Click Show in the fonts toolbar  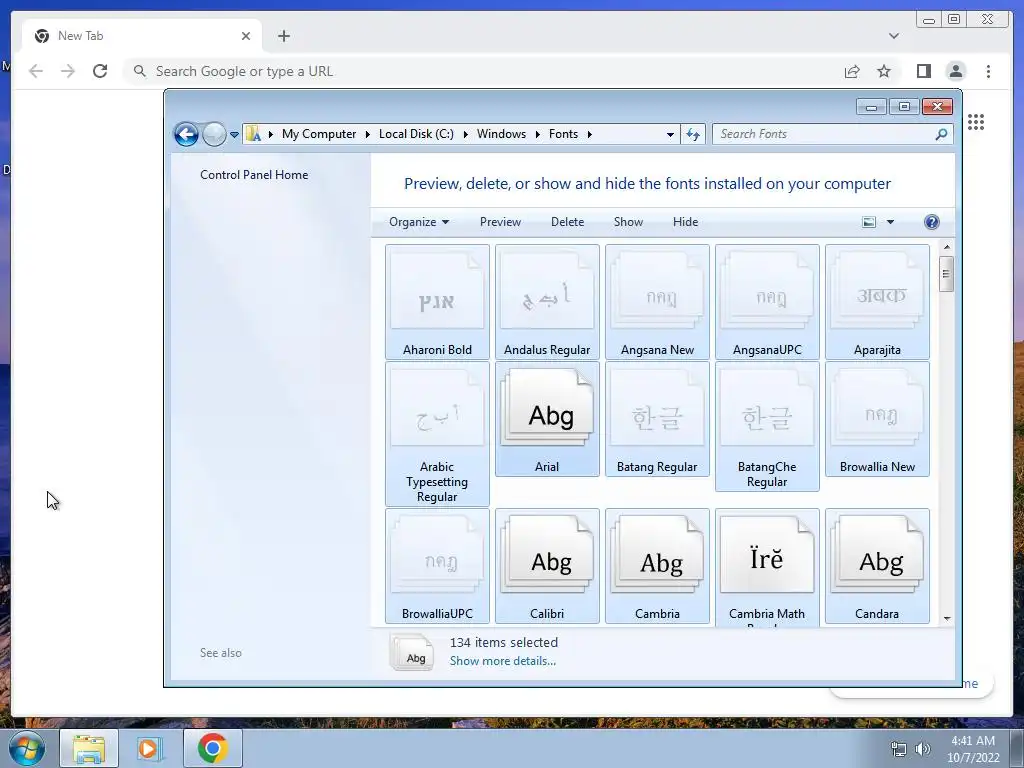628,222
